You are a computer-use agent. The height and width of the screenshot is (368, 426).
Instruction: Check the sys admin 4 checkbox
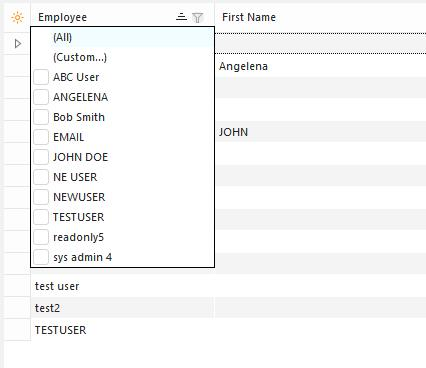coord(41,257)
